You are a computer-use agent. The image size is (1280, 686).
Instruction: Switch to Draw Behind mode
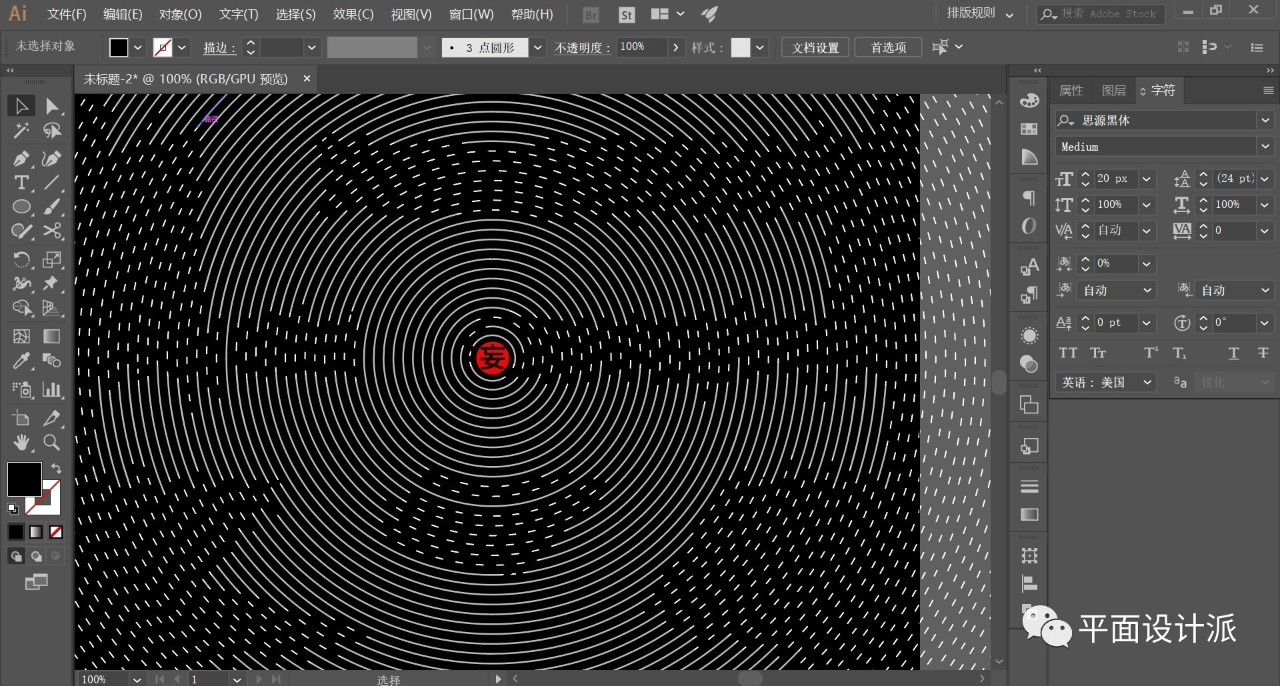coord(36,556)
